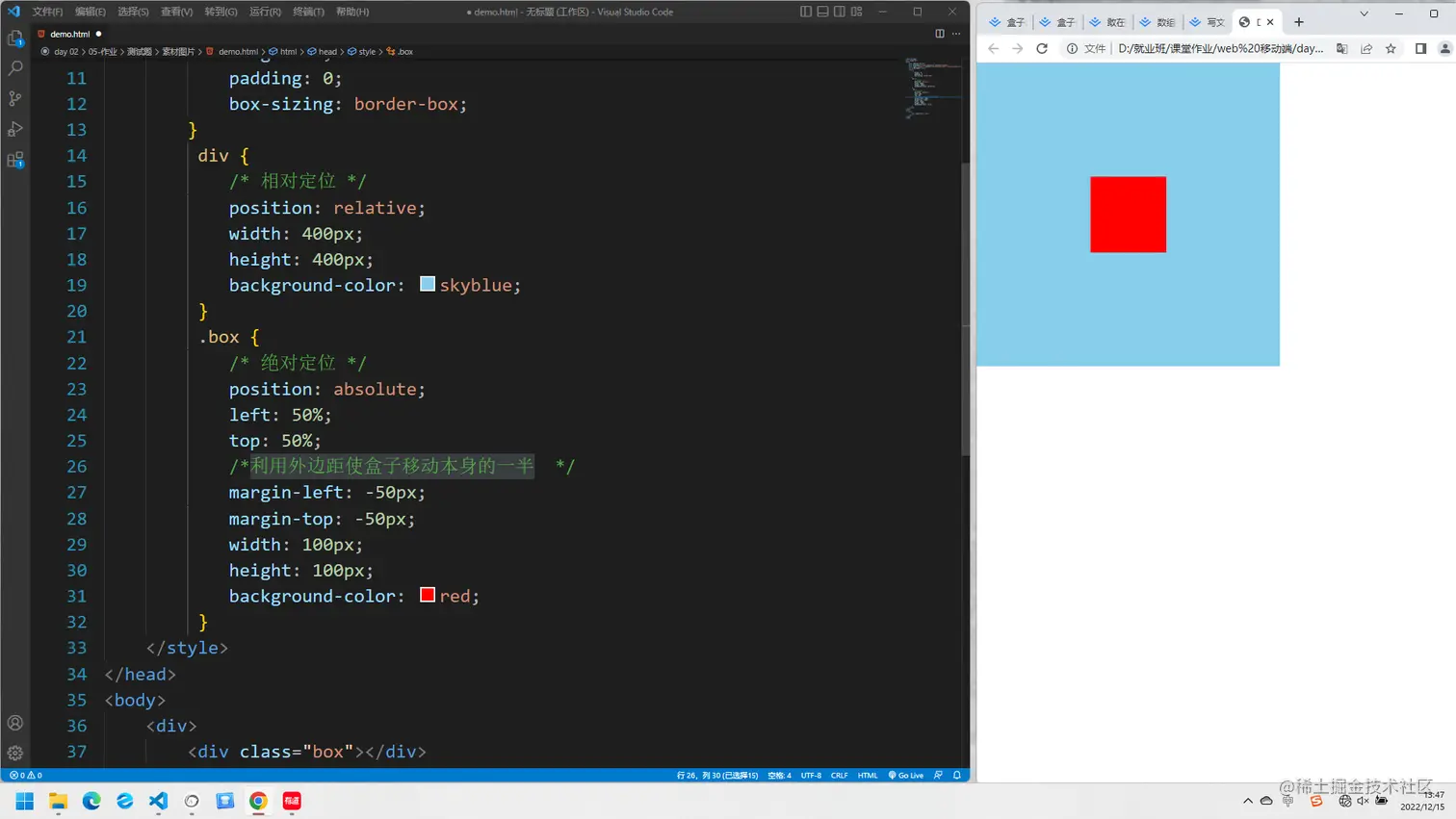Open the .box breadcrumb dropdown
Screen dimensions: 1456x819
(x=400, y=52)
